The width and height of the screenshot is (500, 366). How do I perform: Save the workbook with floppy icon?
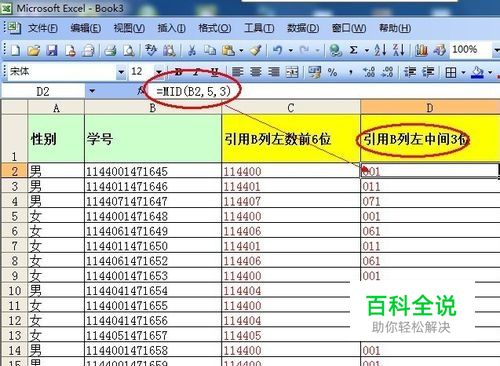coord(52,50)
